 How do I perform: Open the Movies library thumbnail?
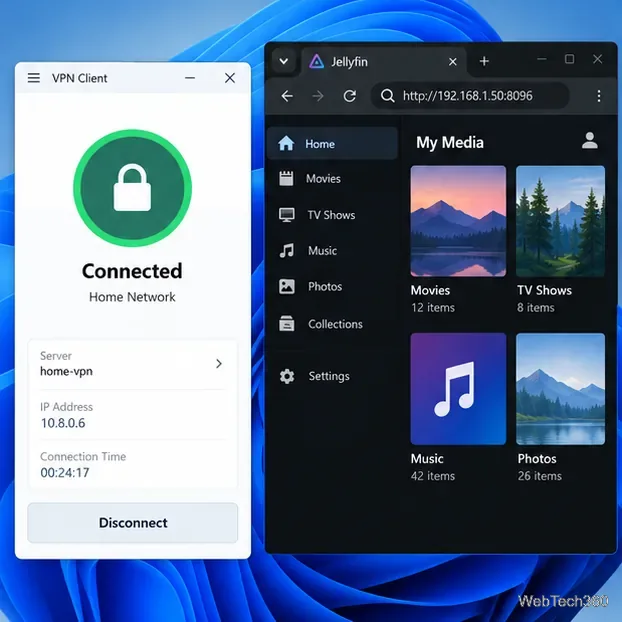(458, 221)
